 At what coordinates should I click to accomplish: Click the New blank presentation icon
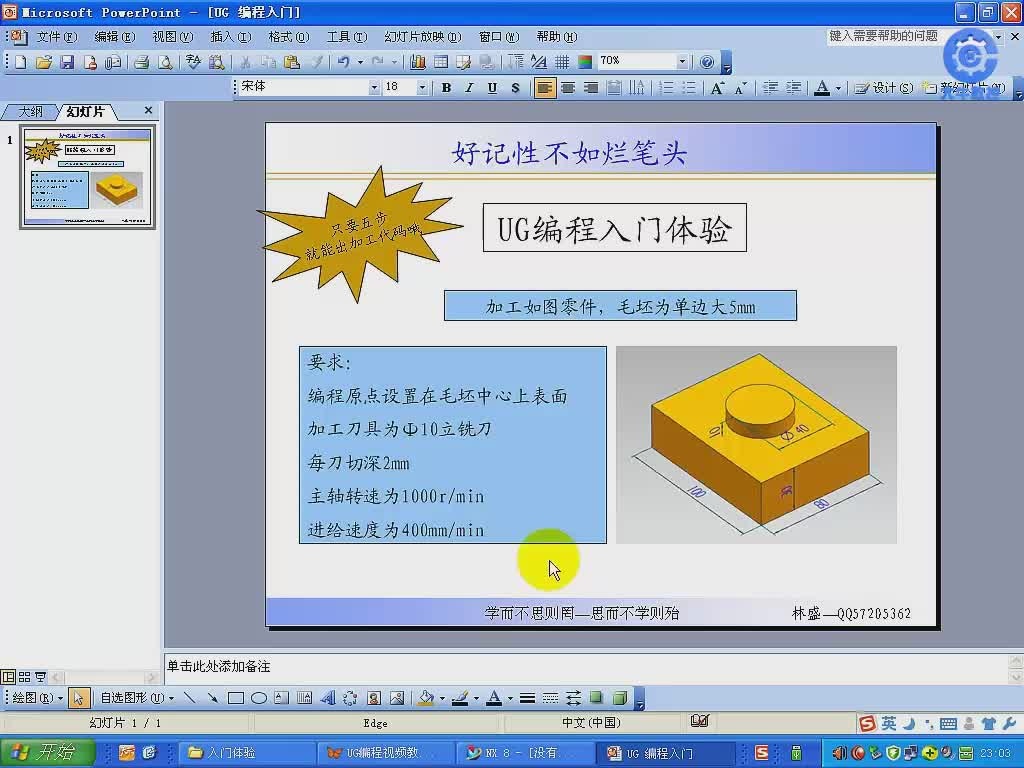click(x=20, y=62)
